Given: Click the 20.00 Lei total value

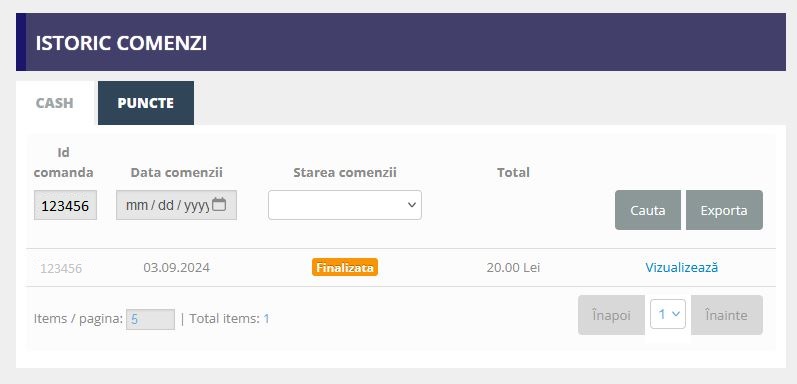Looking at the screenshot, I should click(x=513, y=268).
